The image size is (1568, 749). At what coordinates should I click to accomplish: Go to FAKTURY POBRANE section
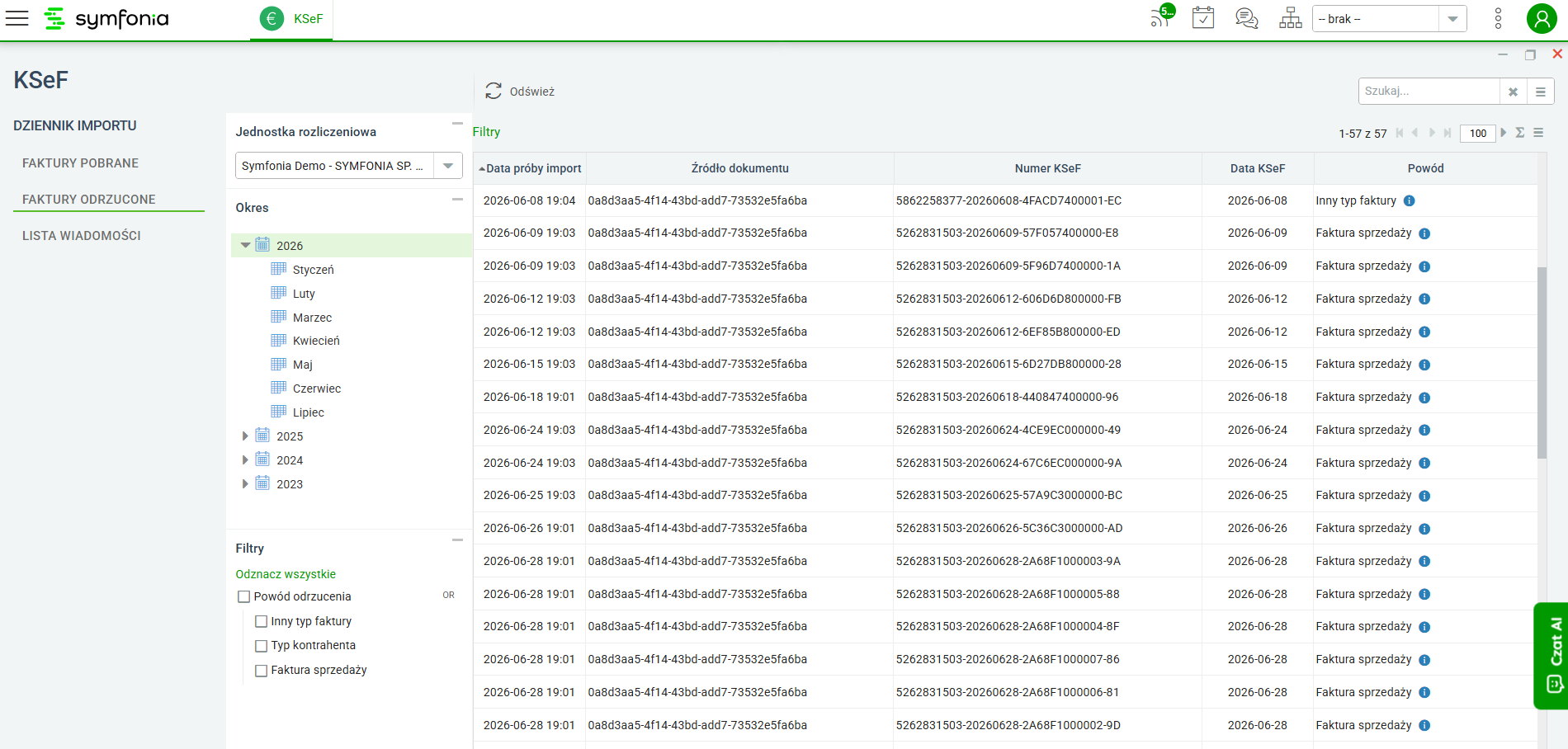(x=80, y=163)
